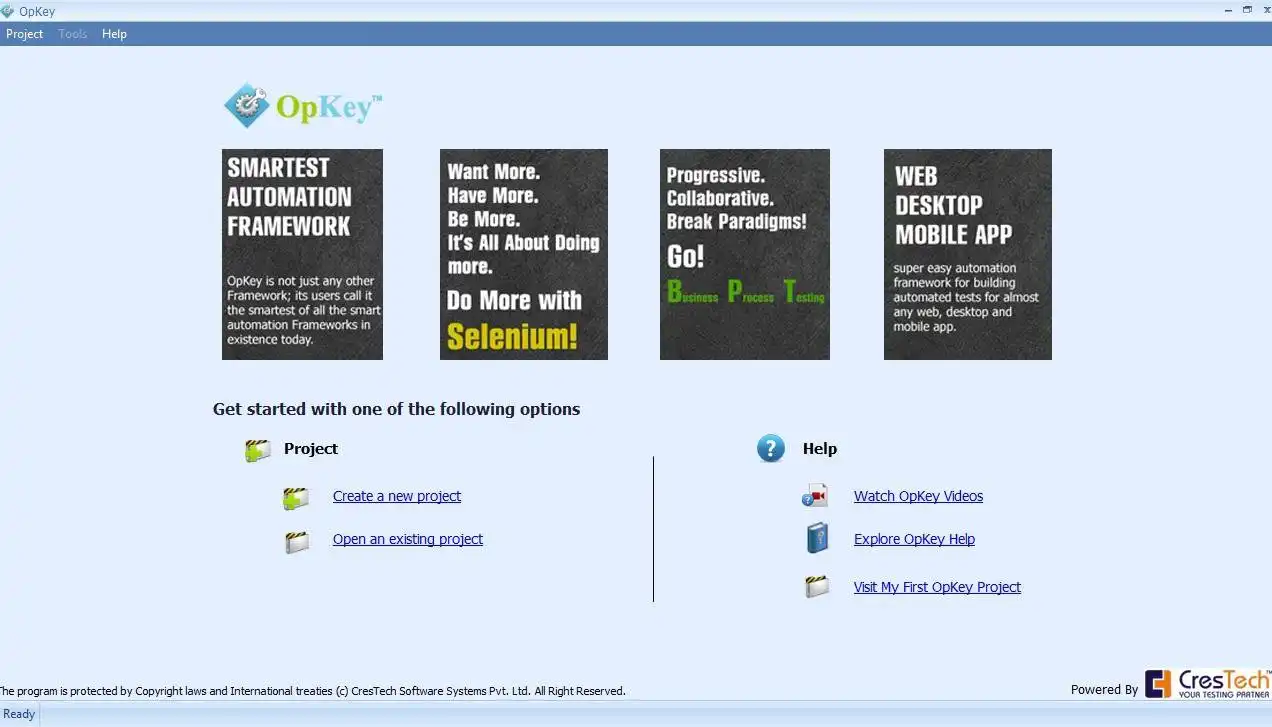Click the CresTech logo
Viewport: 1272px width, 727px height.
[x=1207, y=684]
